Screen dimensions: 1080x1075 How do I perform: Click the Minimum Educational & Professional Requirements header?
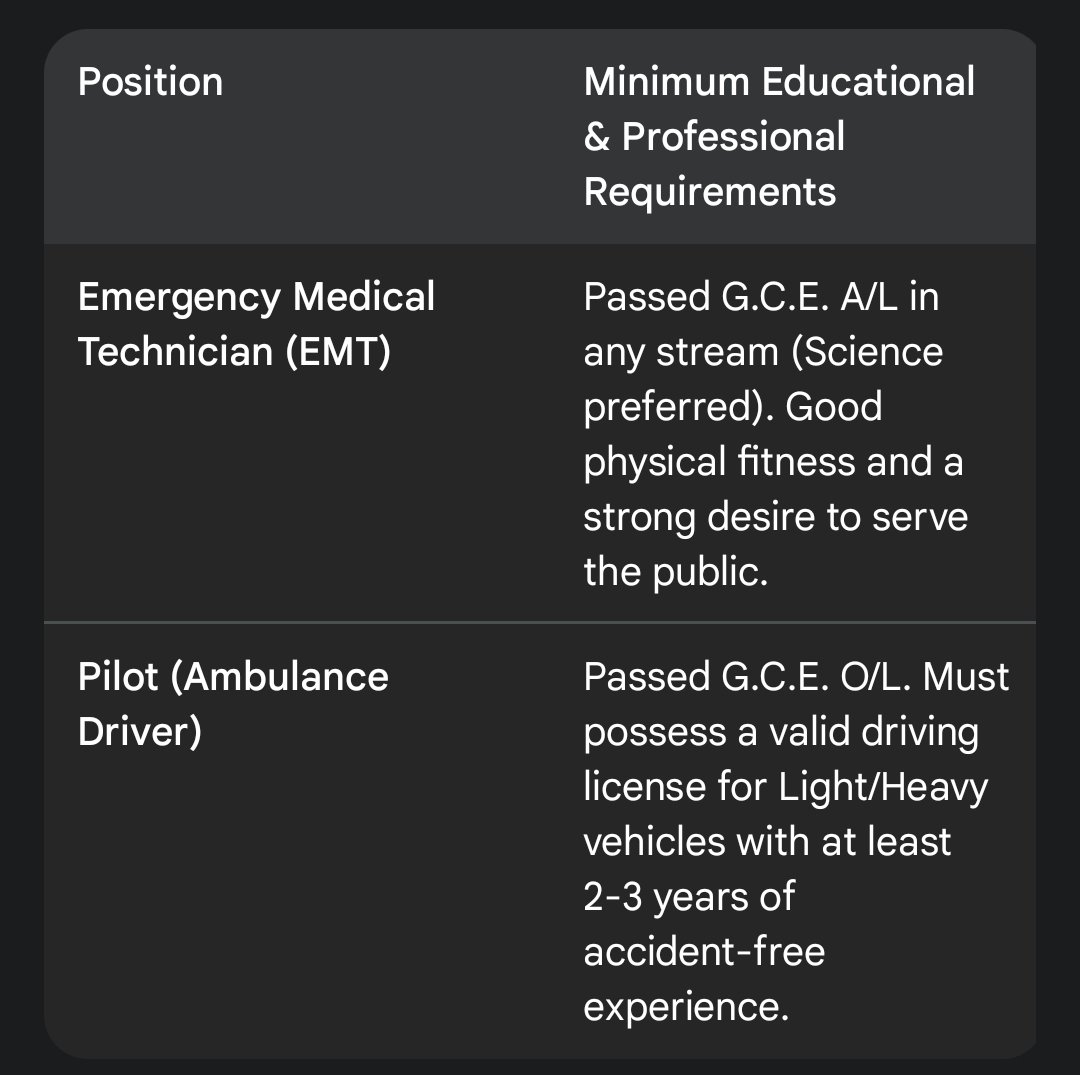[x=778, y=136]
